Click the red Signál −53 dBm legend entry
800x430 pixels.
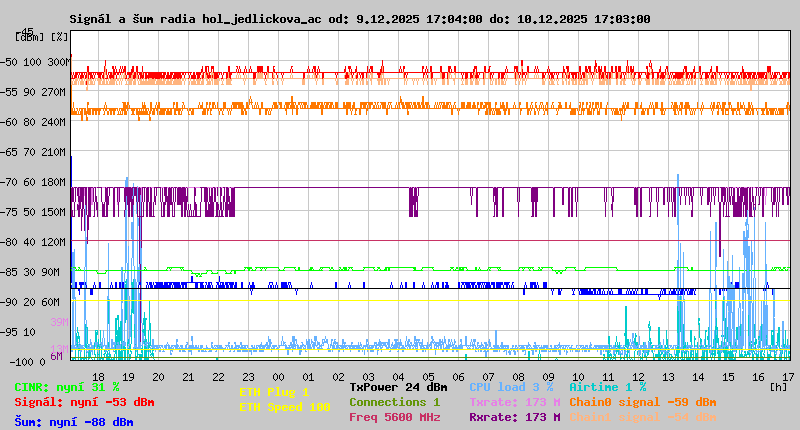[x=84, y=403]
